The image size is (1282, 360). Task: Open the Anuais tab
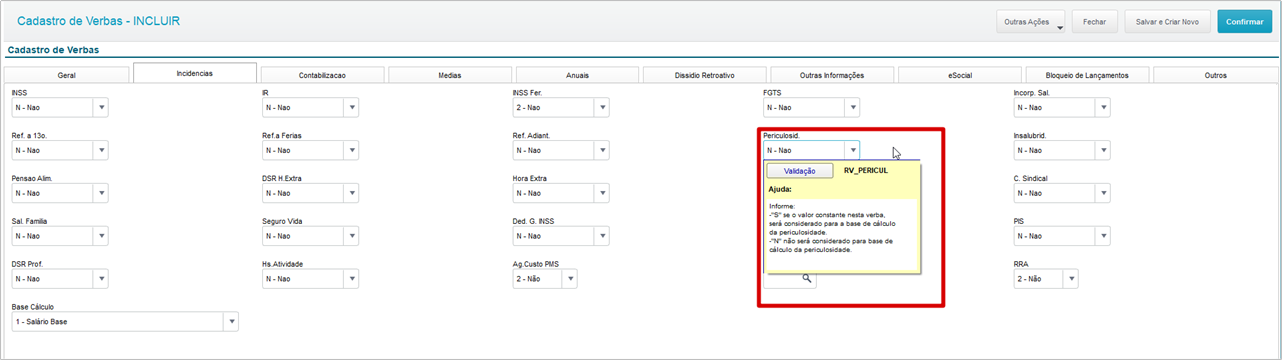pyautogui.click(x=577, y=75)
